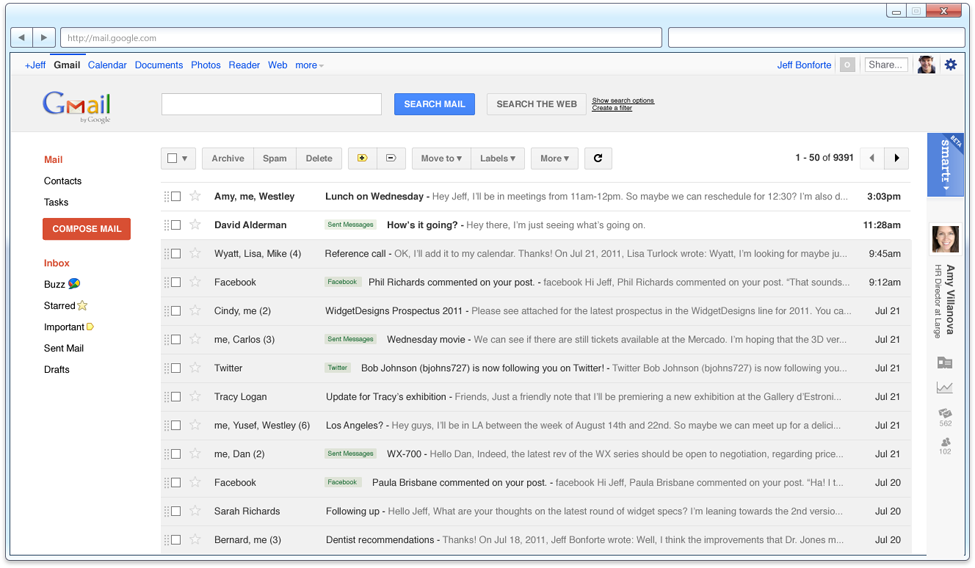Click the browser back arrow

(x=22, y=38)
